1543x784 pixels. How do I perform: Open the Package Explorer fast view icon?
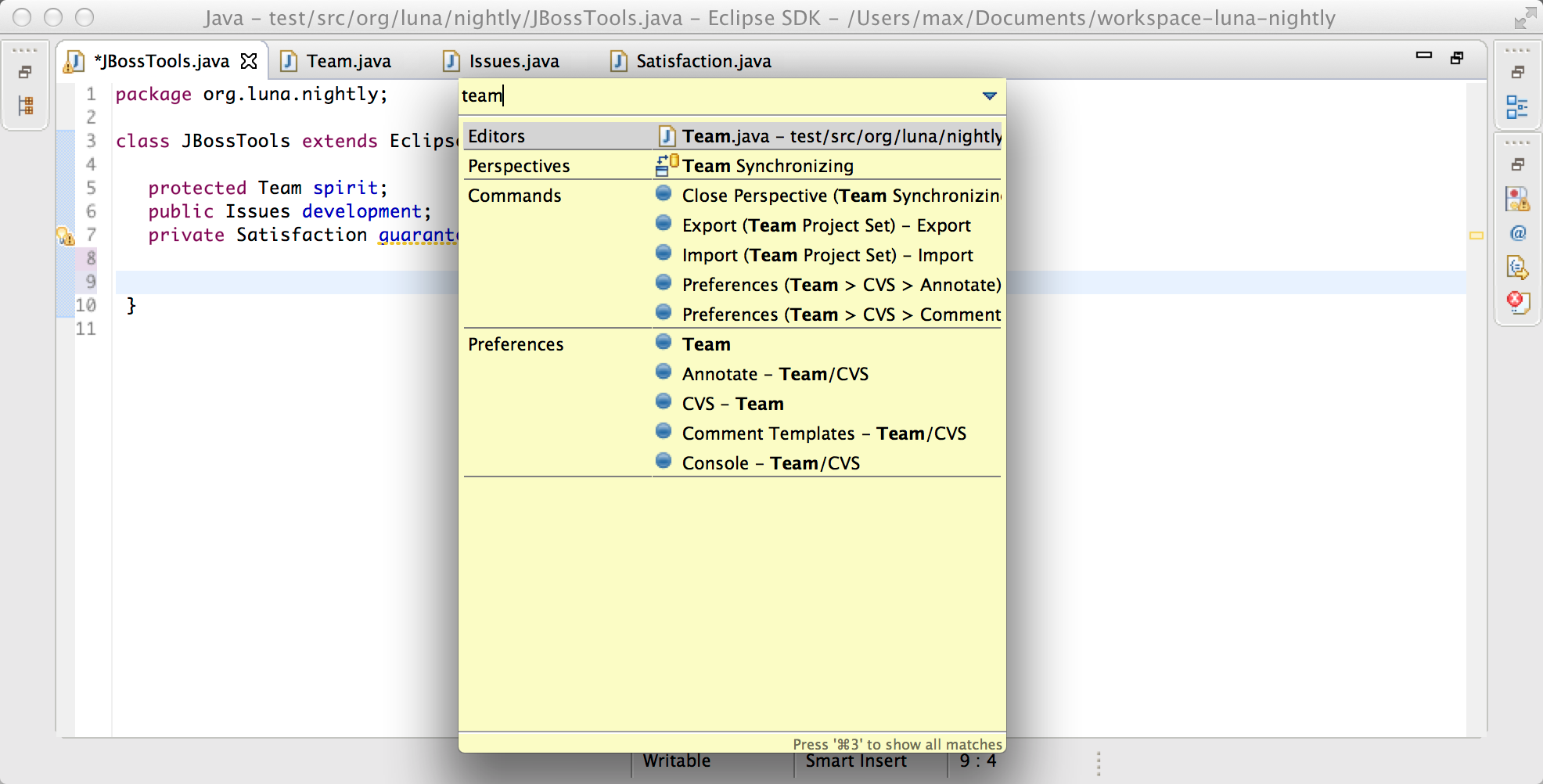[x=25, y=106]
